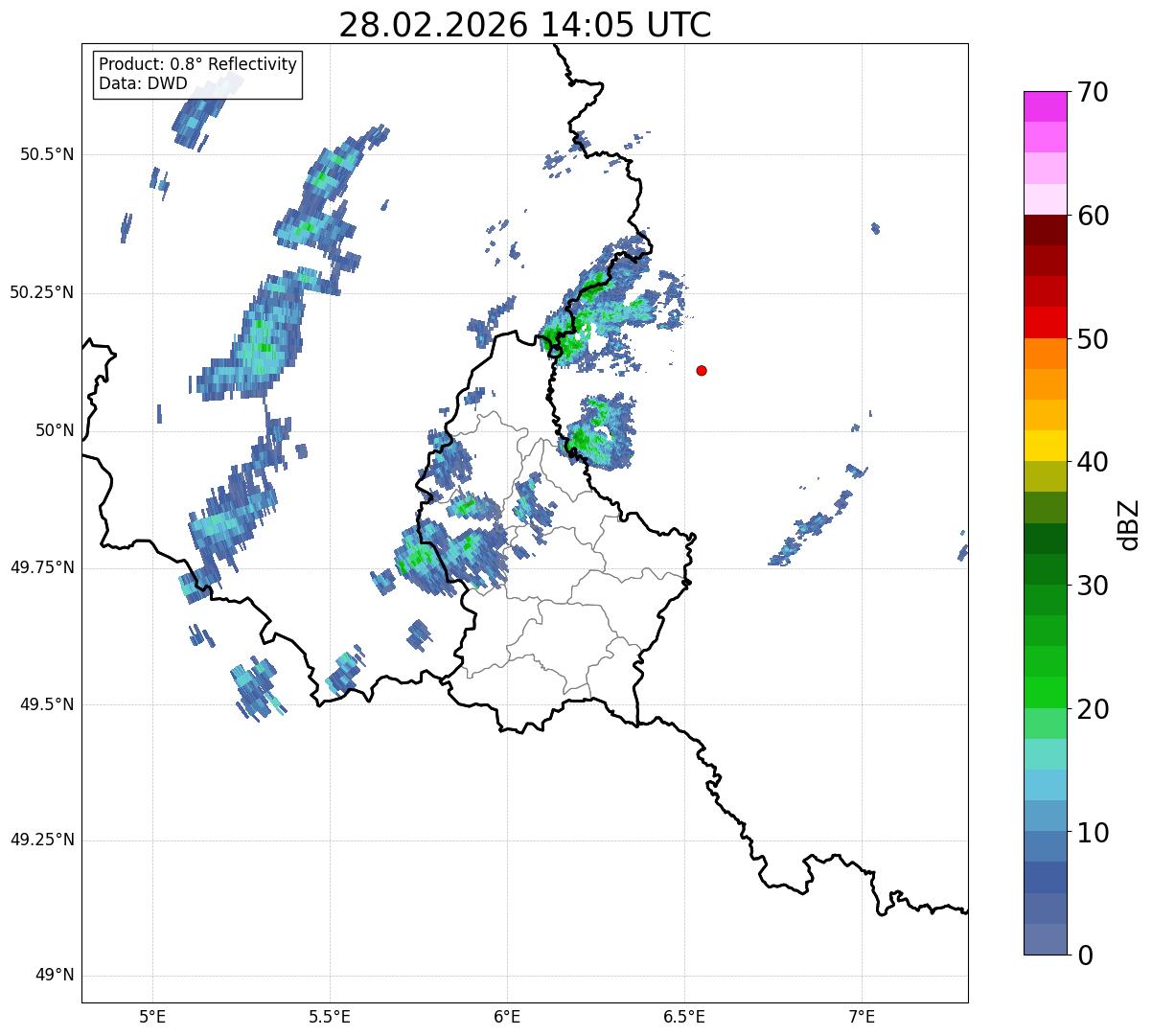Click latitude label 49°N
This screenshot has height=1036, width=1152.
[x=56, y=976]
